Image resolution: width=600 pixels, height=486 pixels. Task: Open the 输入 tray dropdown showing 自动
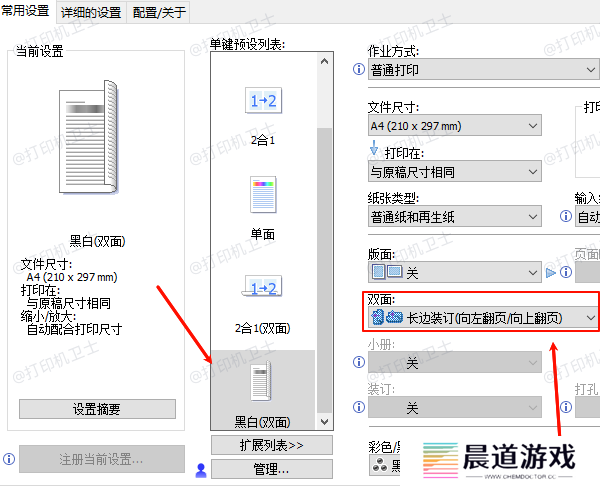pos(587,217)
